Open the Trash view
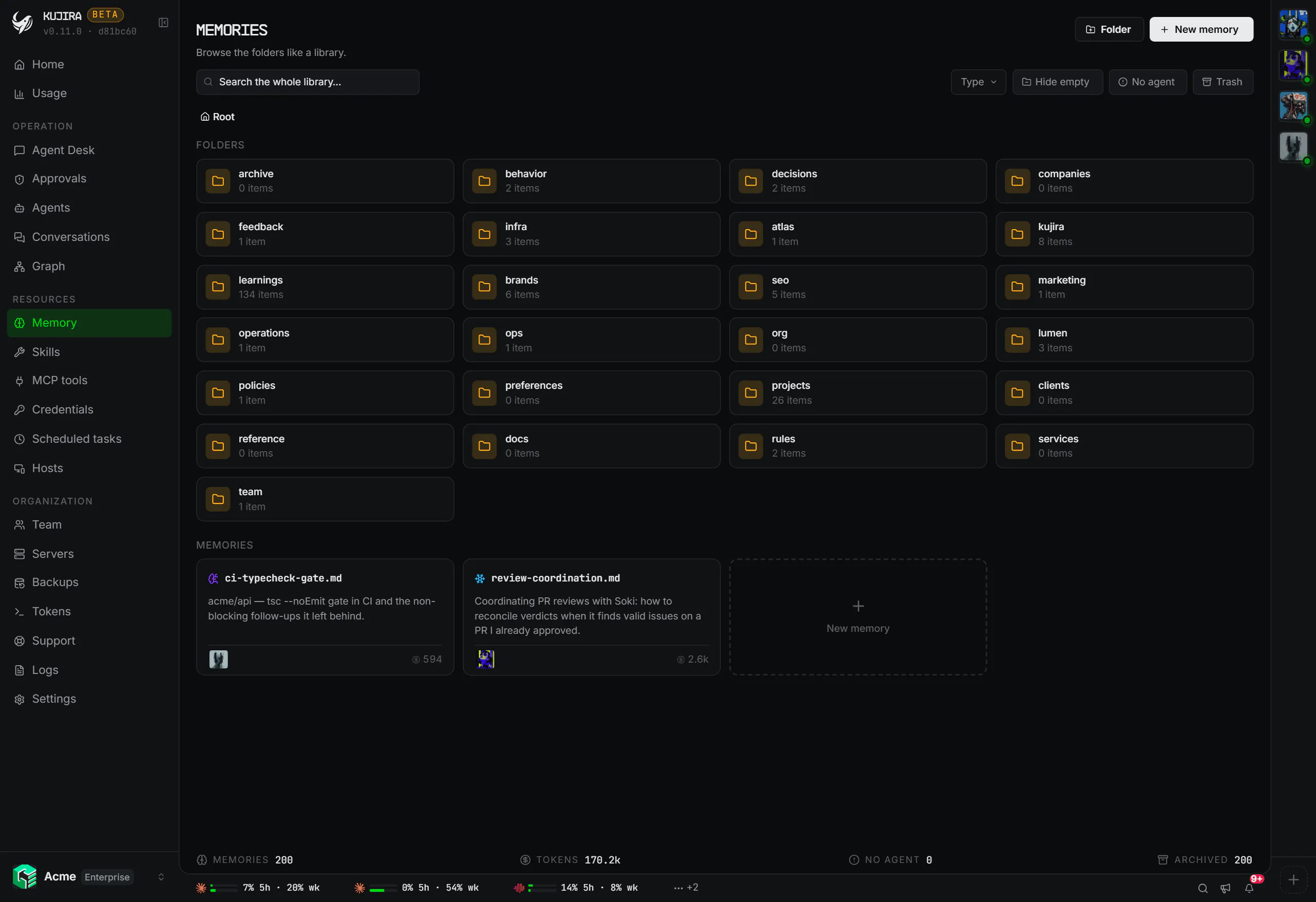This screenshot has height=902, width=1316. click(x=1223, y=82)
